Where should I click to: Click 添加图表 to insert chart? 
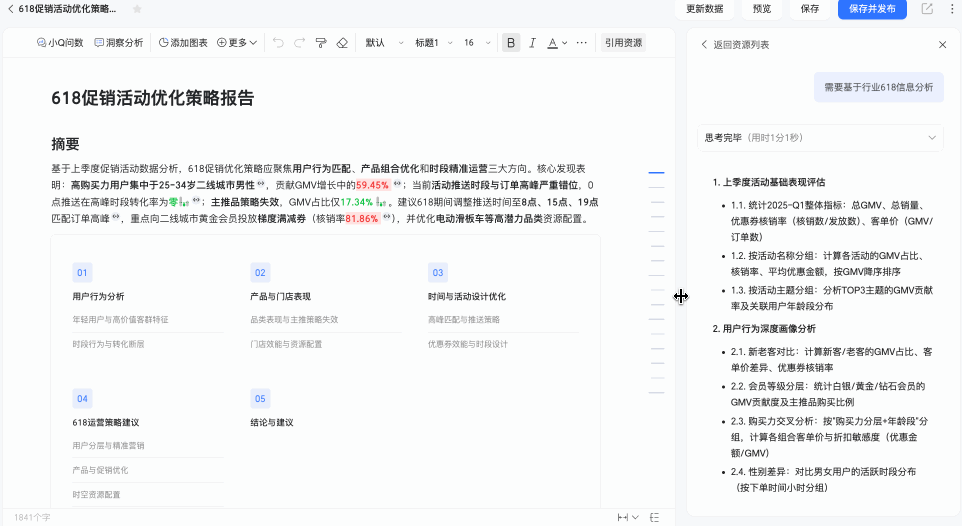point(183,43)
